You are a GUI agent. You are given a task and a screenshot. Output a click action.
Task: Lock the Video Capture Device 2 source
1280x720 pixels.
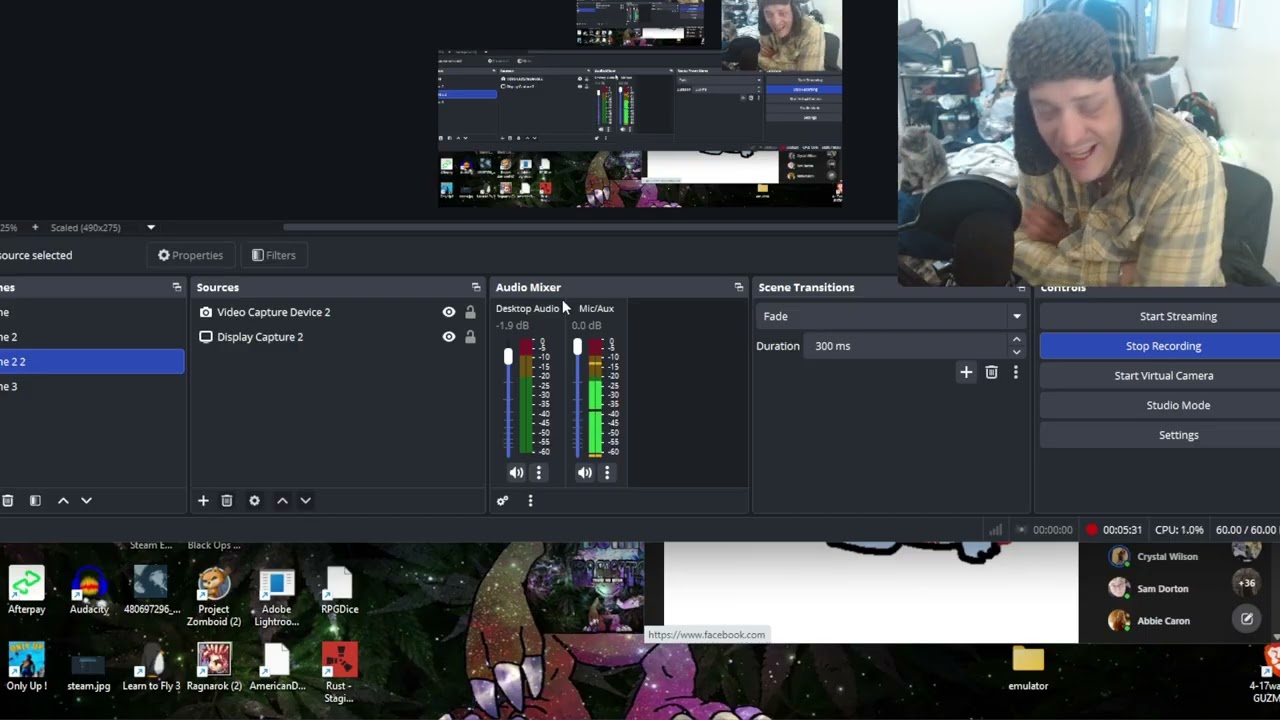pyautogui.click(x=470, y=312)
